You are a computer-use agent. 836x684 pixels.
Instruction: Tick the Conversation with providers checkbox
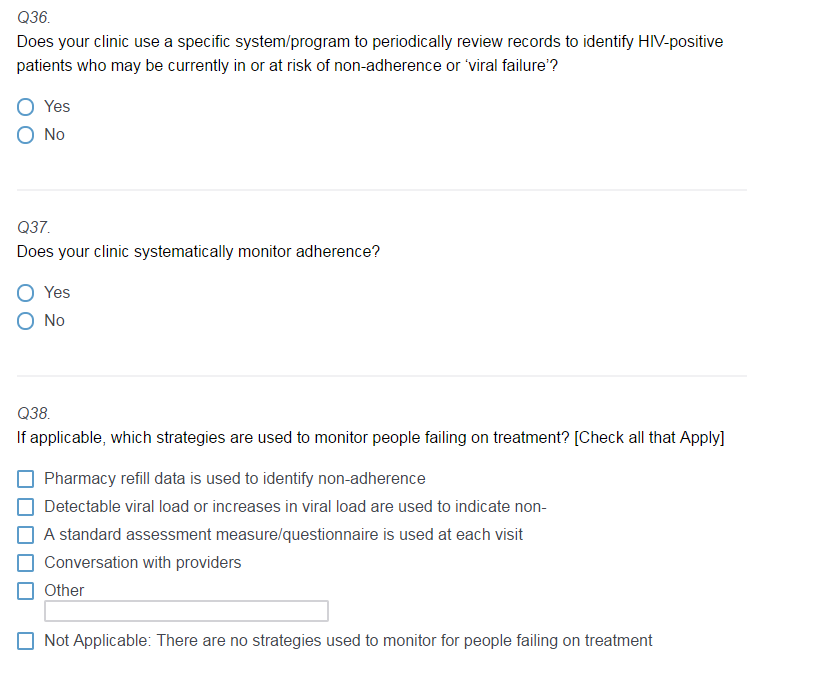[x=26, y=563]
